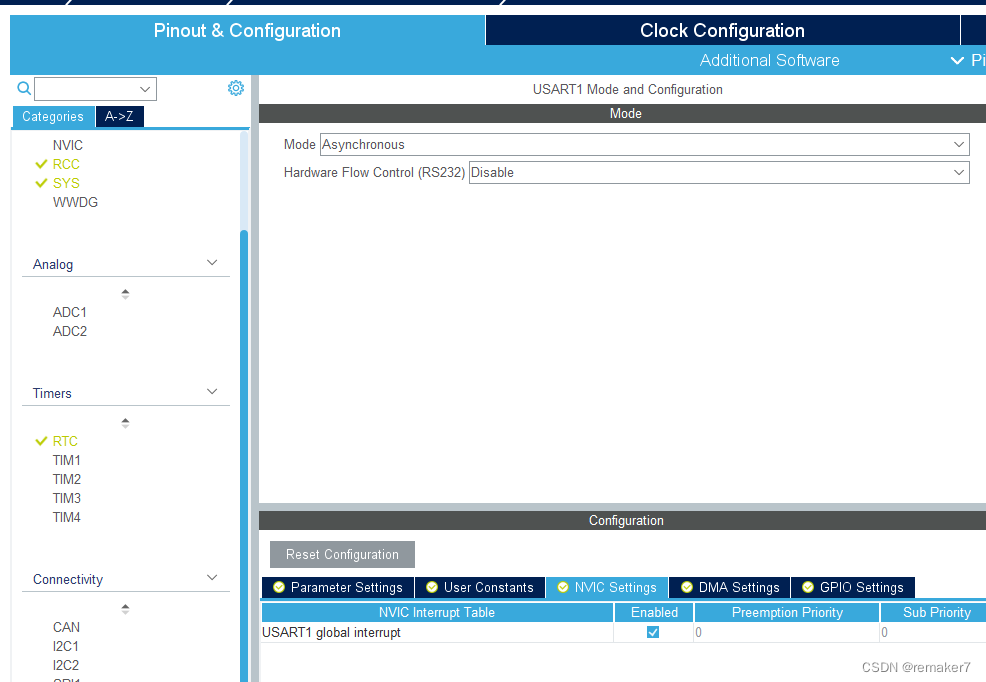Click NVIC Interrupt Table column header
This screenshot has width=986, height=682.
437,612
